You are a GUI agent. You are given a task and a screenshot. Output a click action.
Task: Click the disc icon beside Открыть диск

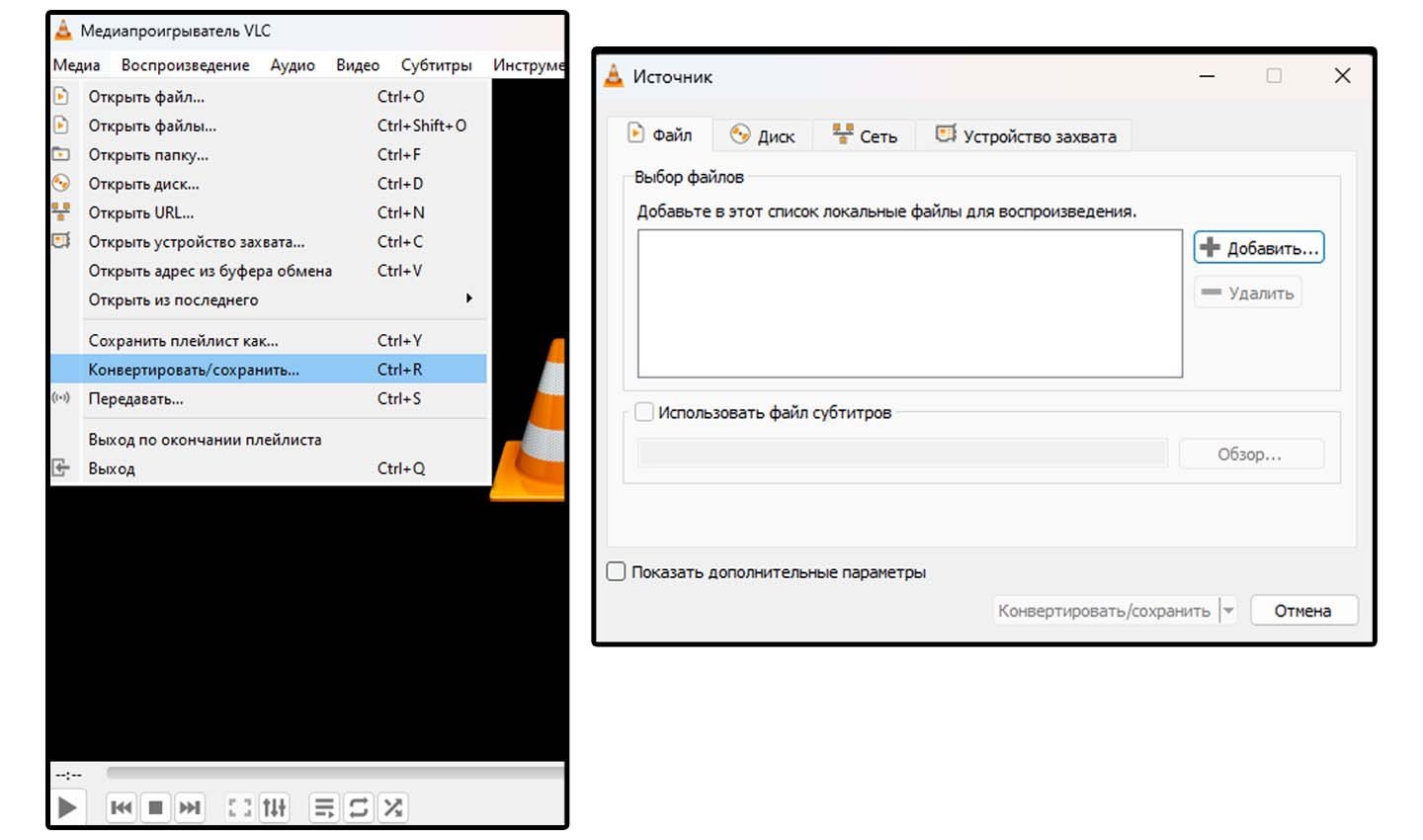tap(61, 183)
